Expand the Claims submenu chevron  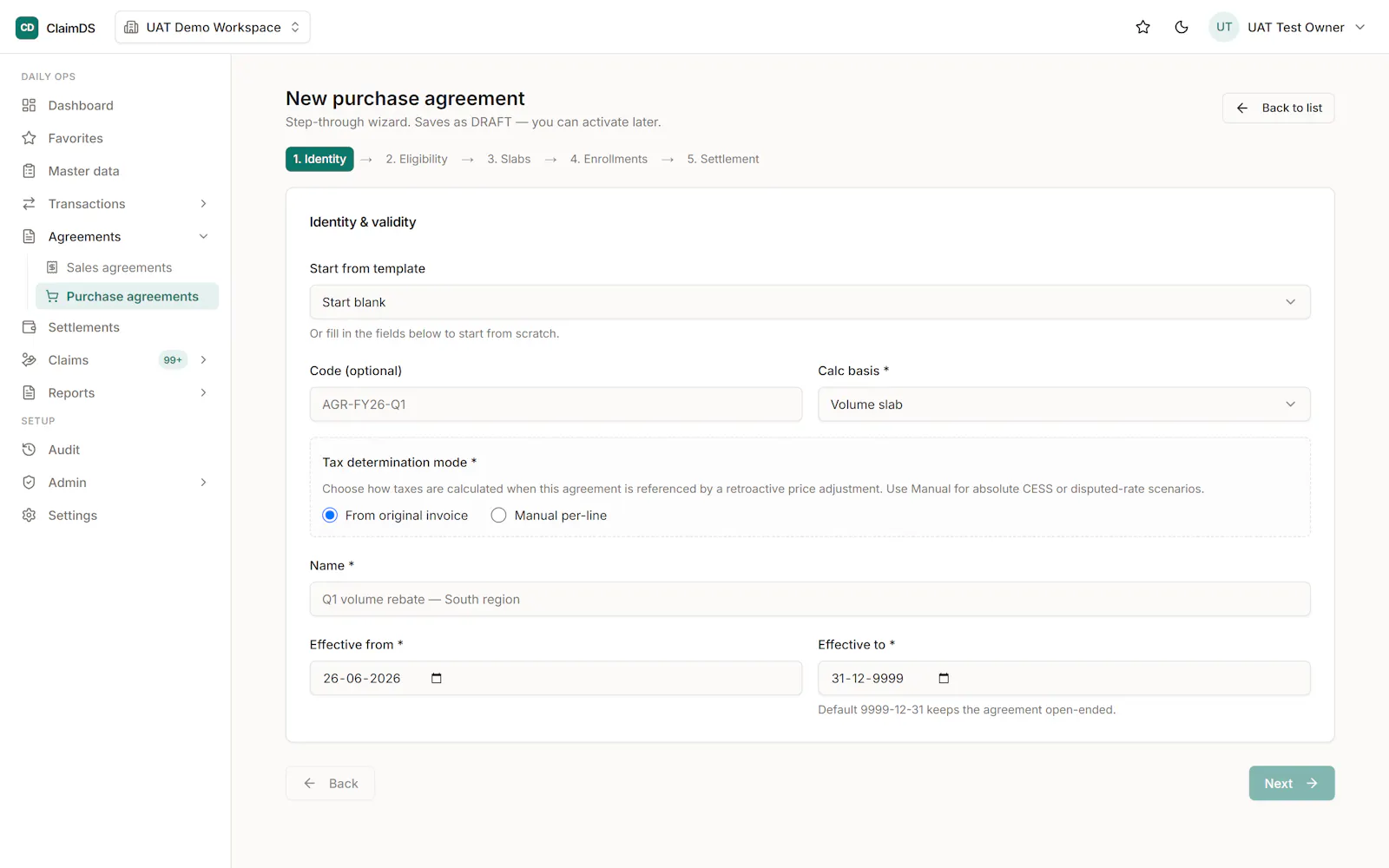pyautogui.click(x=203, y=360)
